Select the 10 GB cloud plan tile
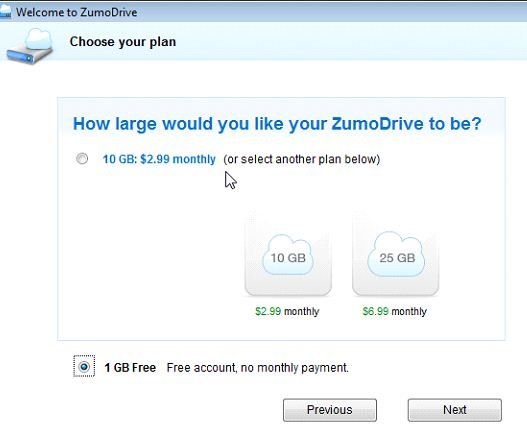 point(288,256)
